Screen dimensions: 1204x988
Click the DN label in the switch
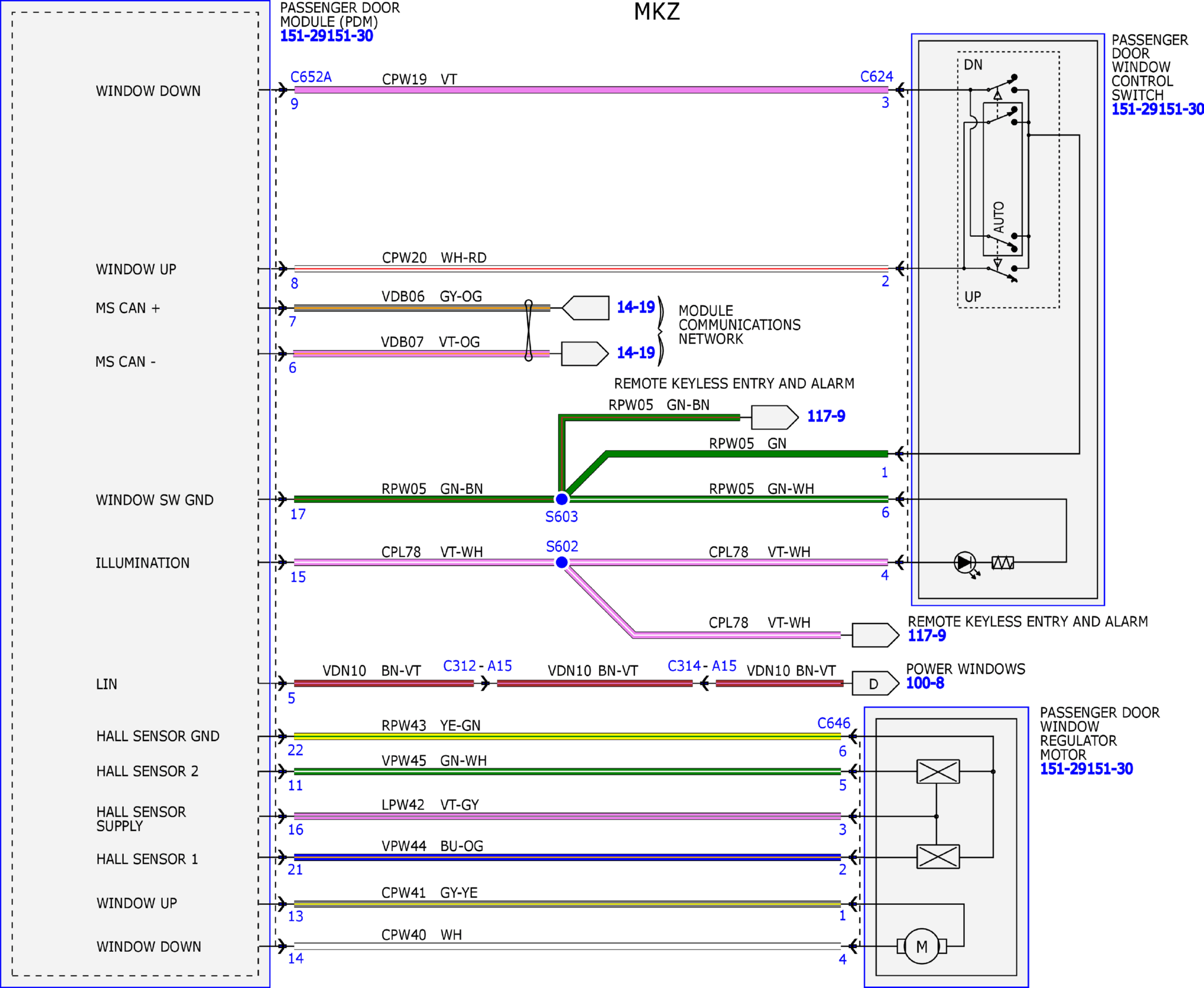pyautogui.click(x=973, y=65)
